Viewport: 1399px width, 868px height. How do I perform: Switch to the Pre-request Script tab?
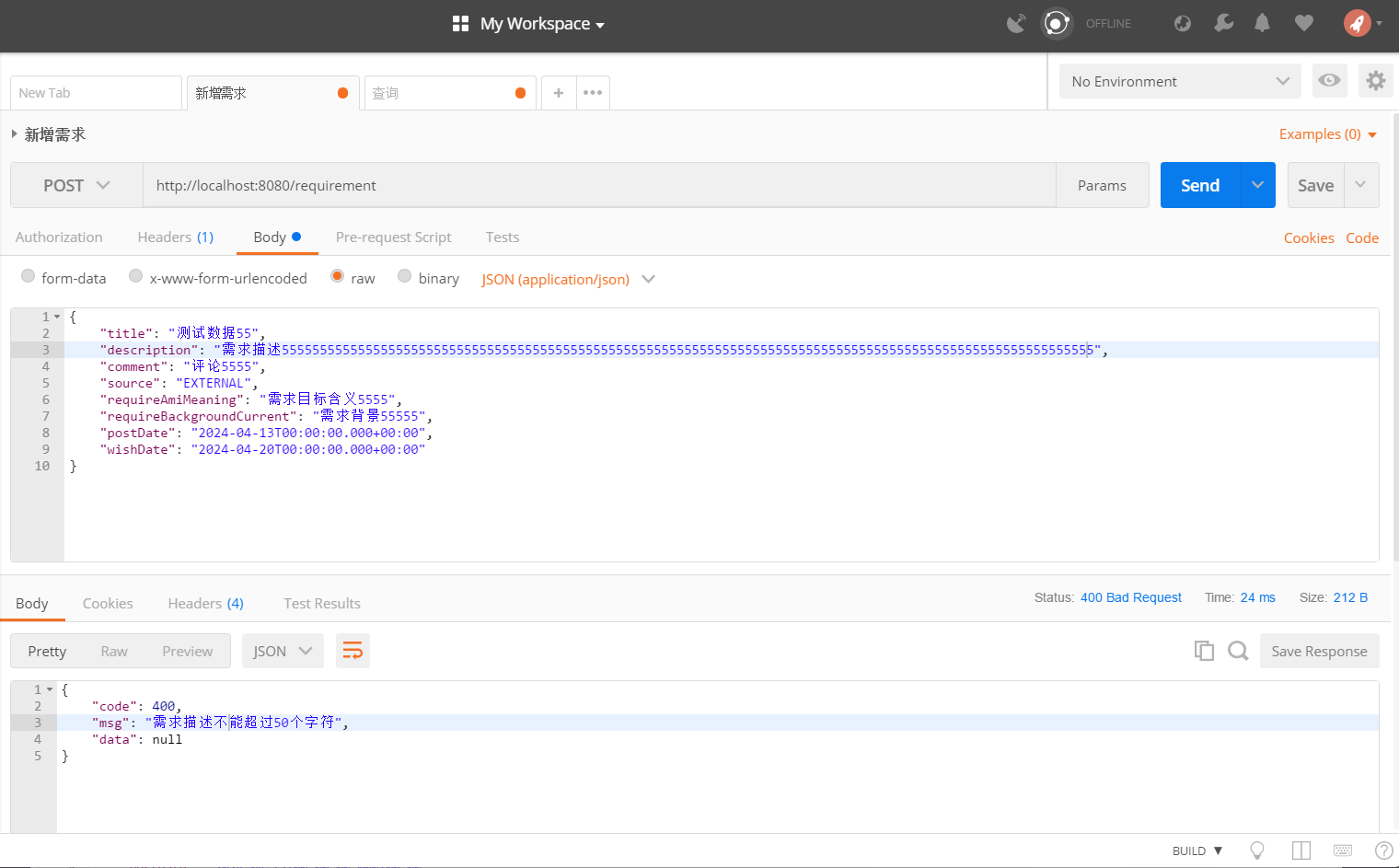(x=393, y=237)
